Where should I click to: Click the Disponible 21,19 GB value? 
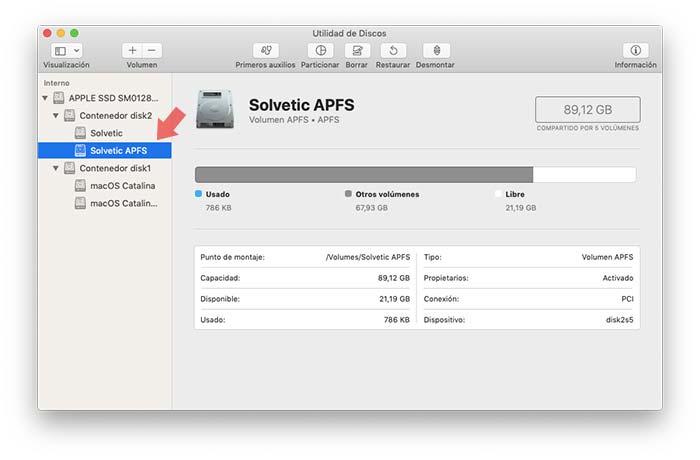395,299
